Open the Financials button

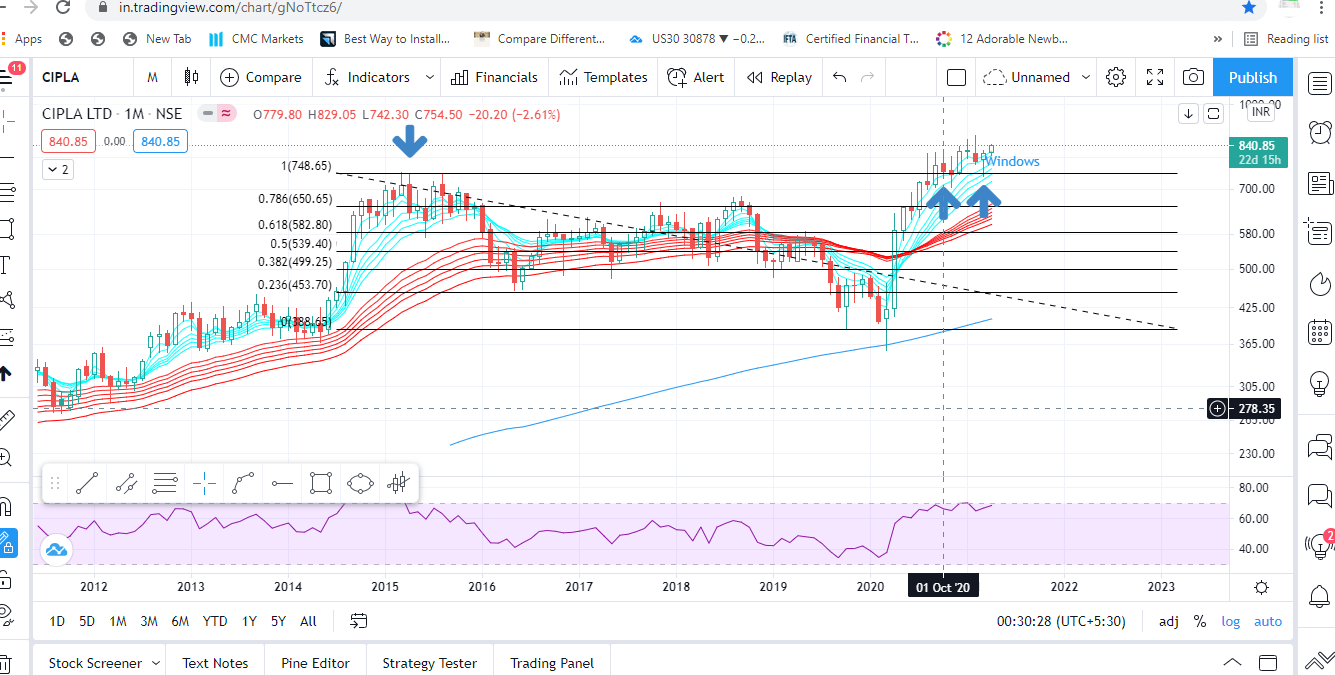(494, 77)
